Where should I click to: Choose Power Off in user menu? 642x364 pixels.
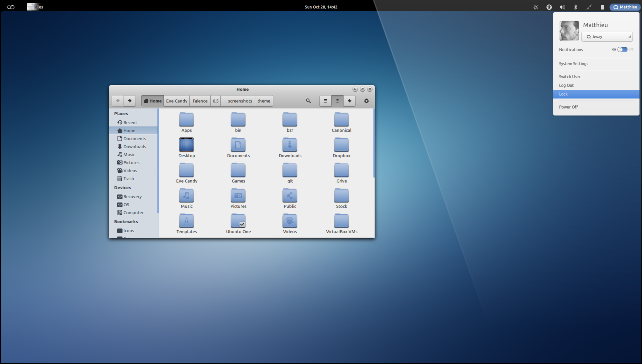(x=596, y=107)
